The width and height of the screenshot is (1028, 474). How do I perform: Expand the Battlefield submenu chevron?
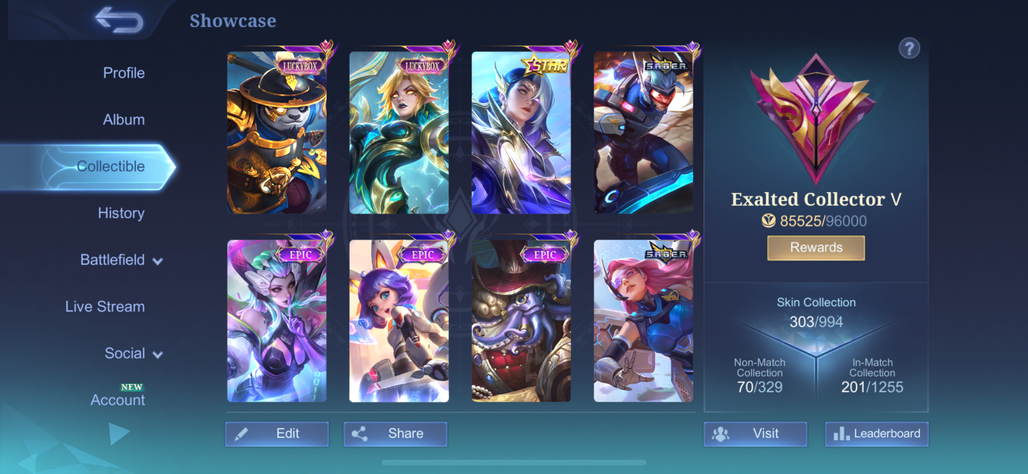click(x=157, y=261)
